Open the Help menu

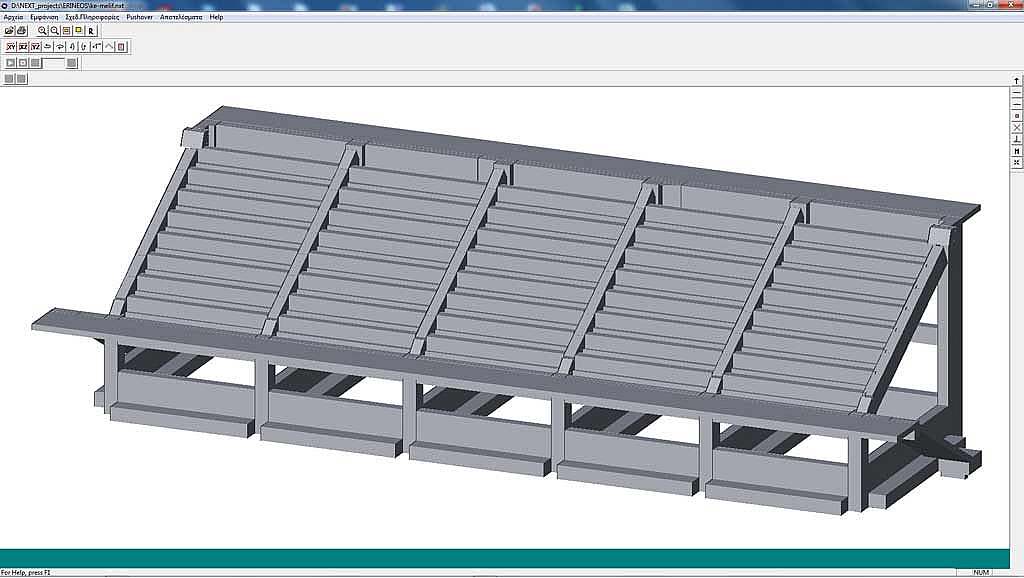(x=216, y=17)
